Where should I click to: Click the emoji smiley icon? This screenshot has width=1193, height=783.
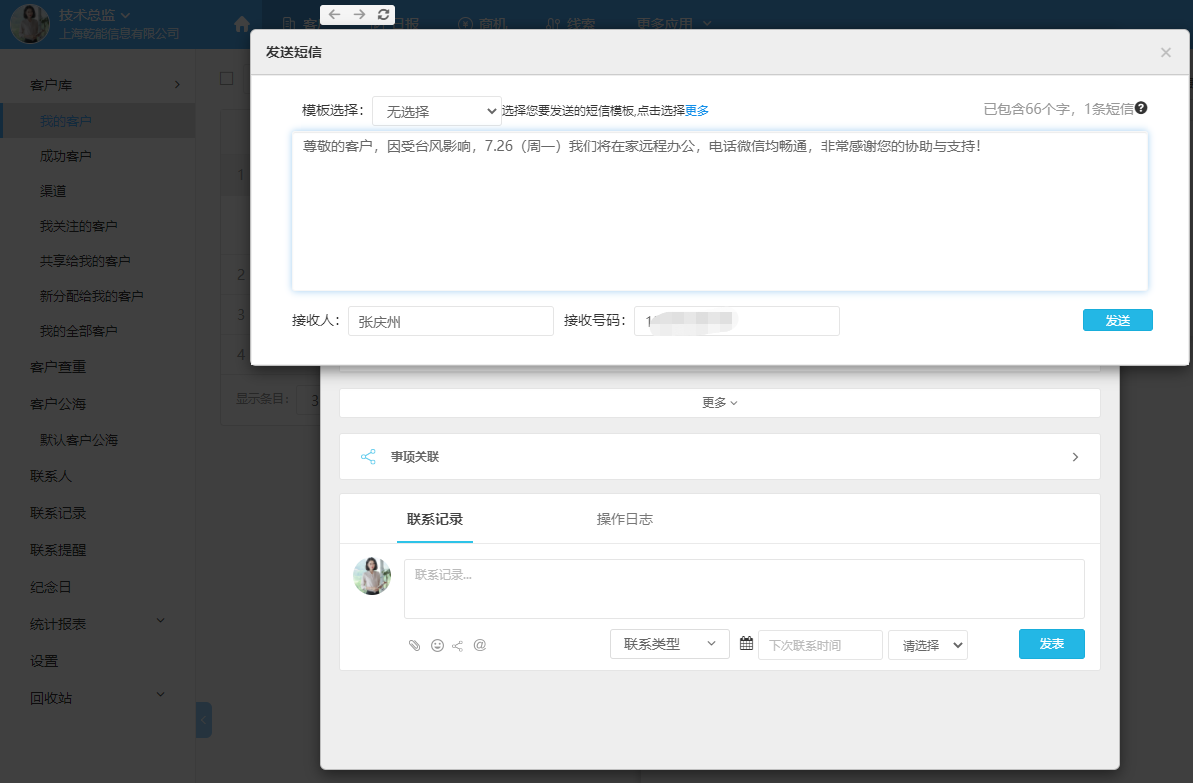(x=437, y=645)
